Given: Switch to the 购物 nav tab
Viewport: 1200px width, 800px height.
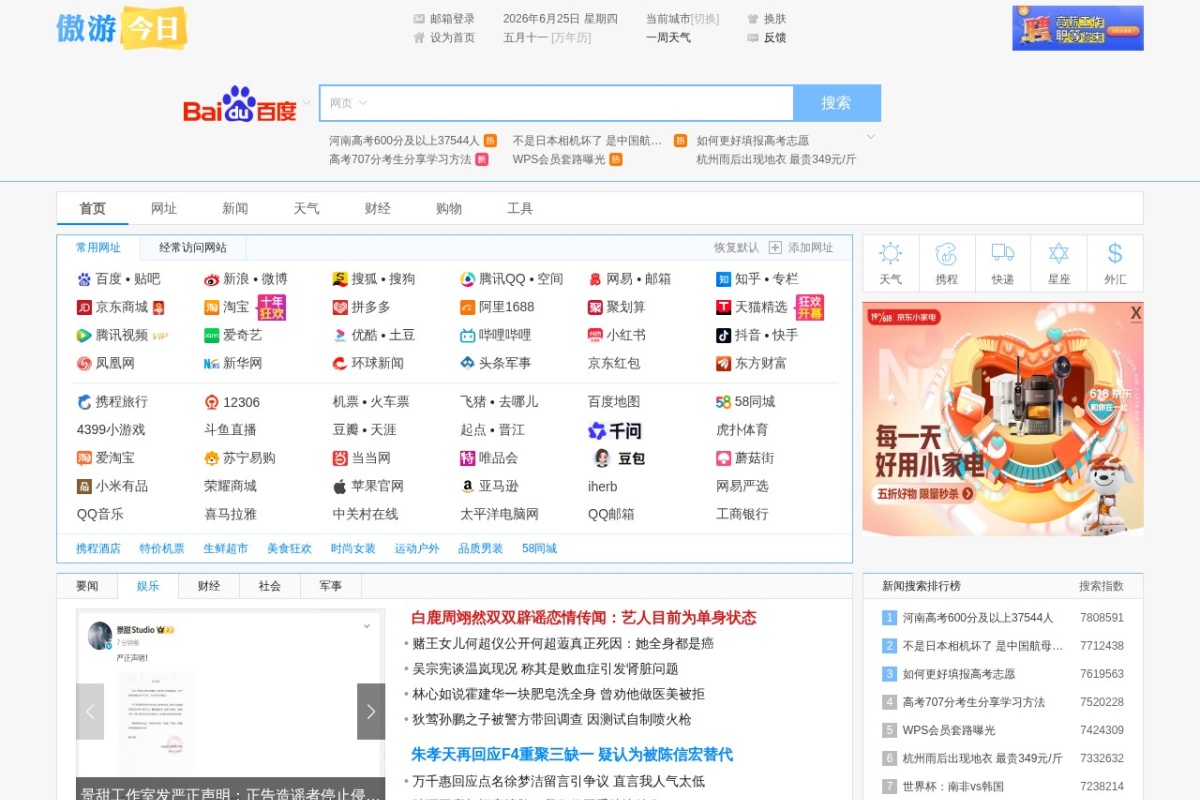Looking at the screenshot, I should coord(449,208).
